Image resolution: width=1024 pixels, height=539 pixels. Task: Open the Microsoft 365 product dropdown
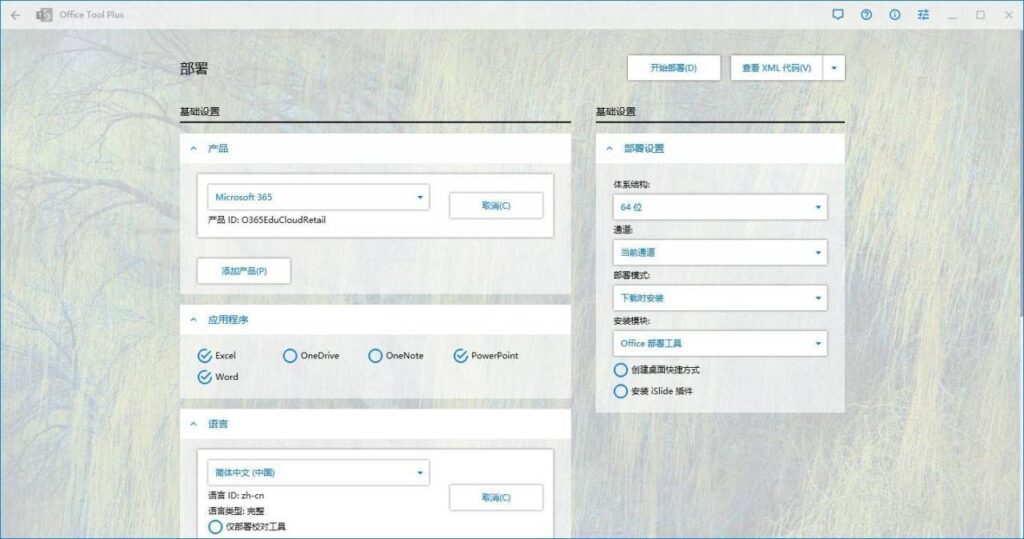click(318, 197)
